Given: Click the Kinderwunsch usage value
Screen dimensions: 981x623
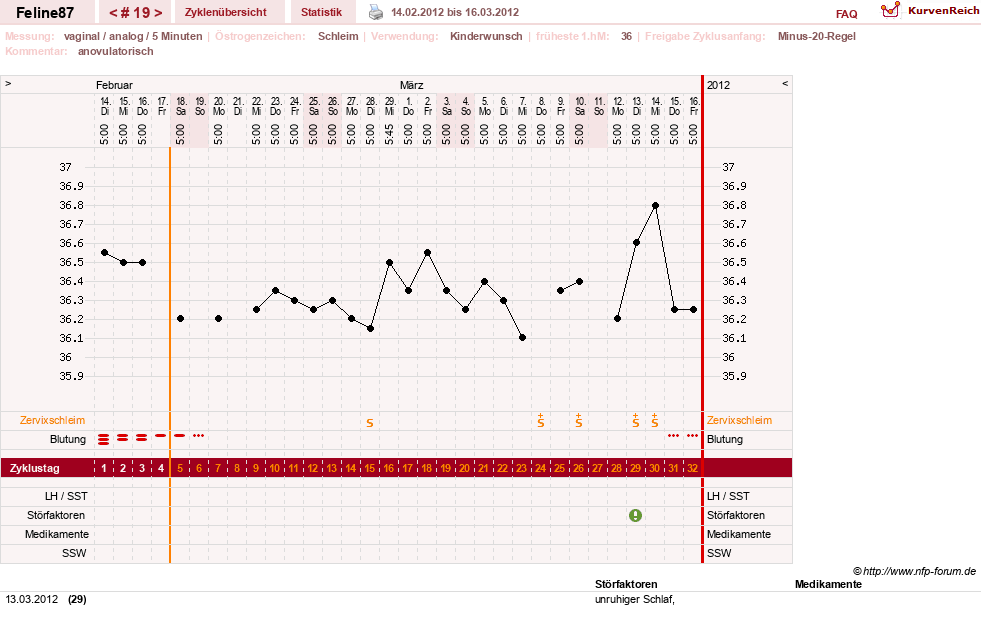Looking at the screenshot, I should [x=486, y=36].
